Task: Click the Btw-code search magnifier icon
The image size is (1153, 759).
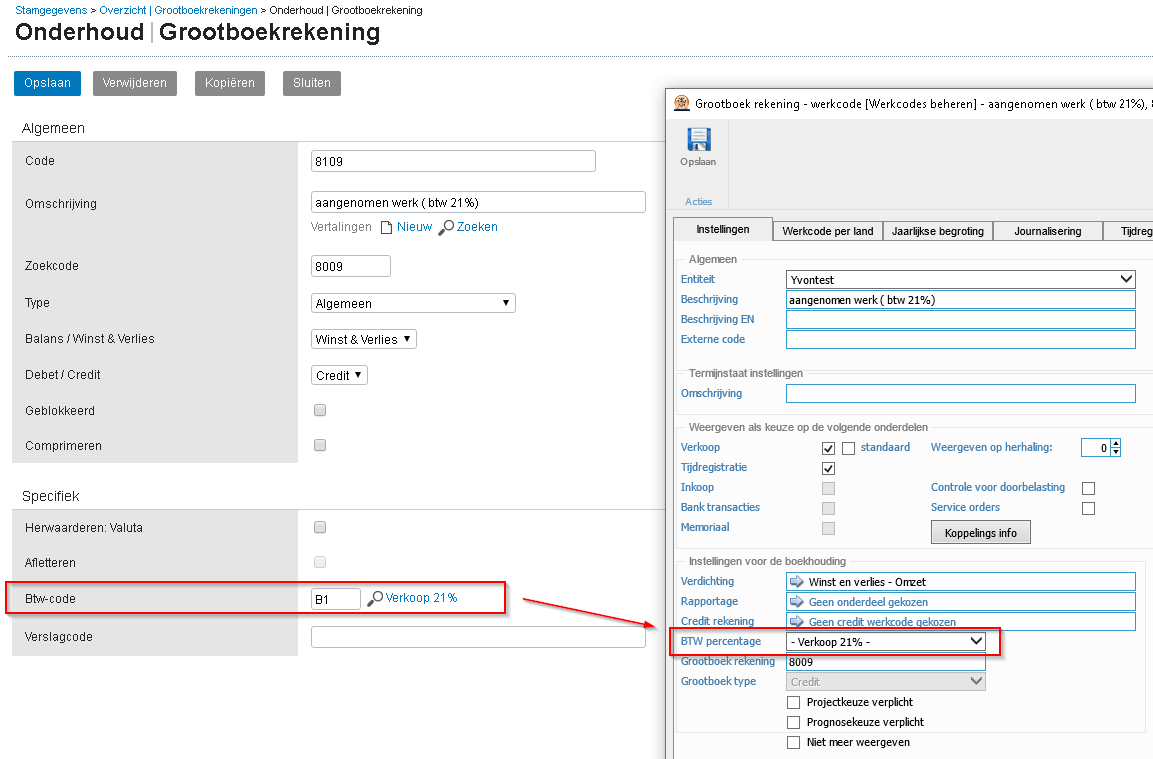Action: [x=375, y=598]
